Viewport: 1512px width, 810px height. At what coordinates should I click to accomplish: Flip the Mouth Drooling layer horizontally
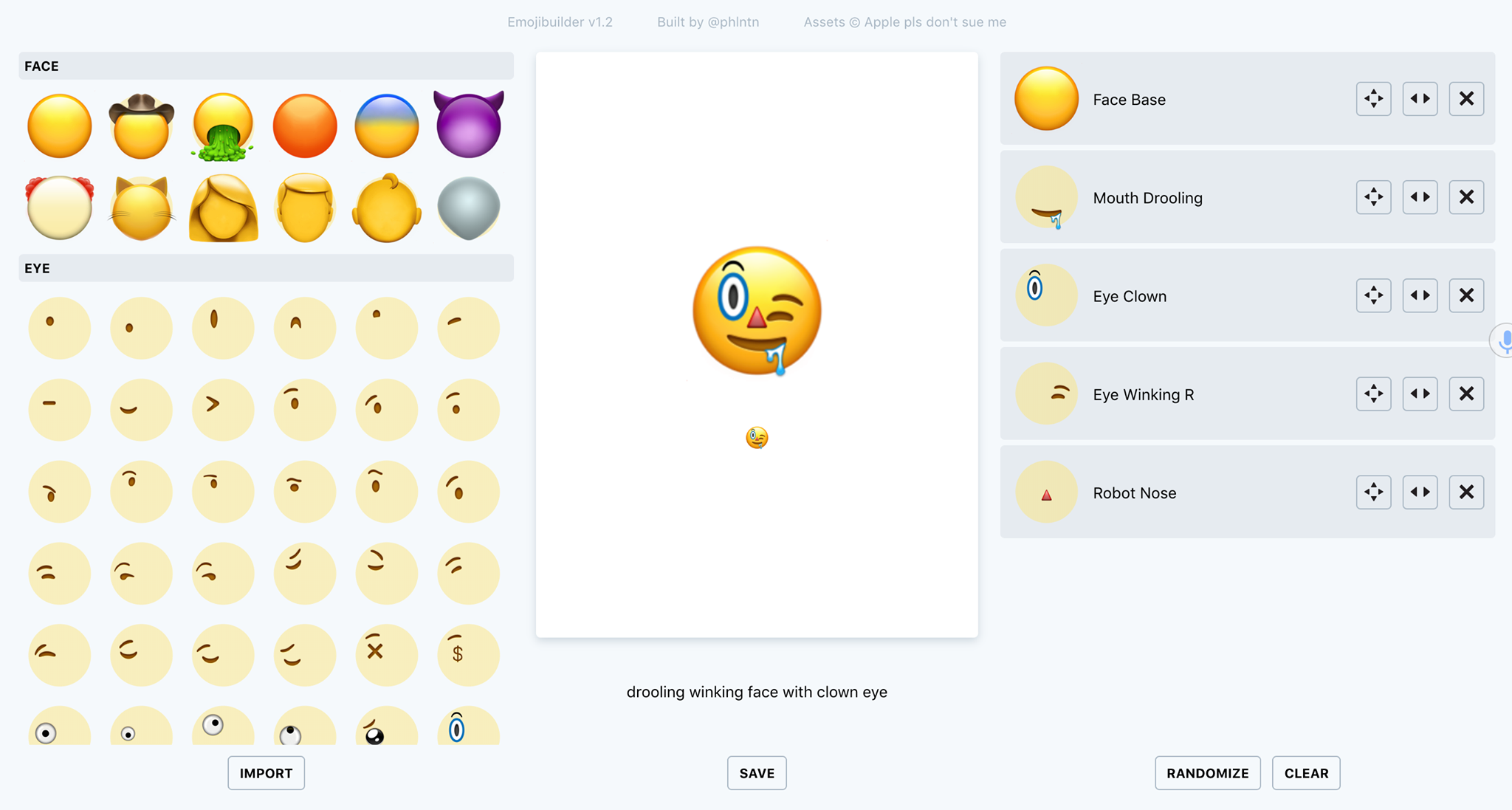[x=1420, y=197]
